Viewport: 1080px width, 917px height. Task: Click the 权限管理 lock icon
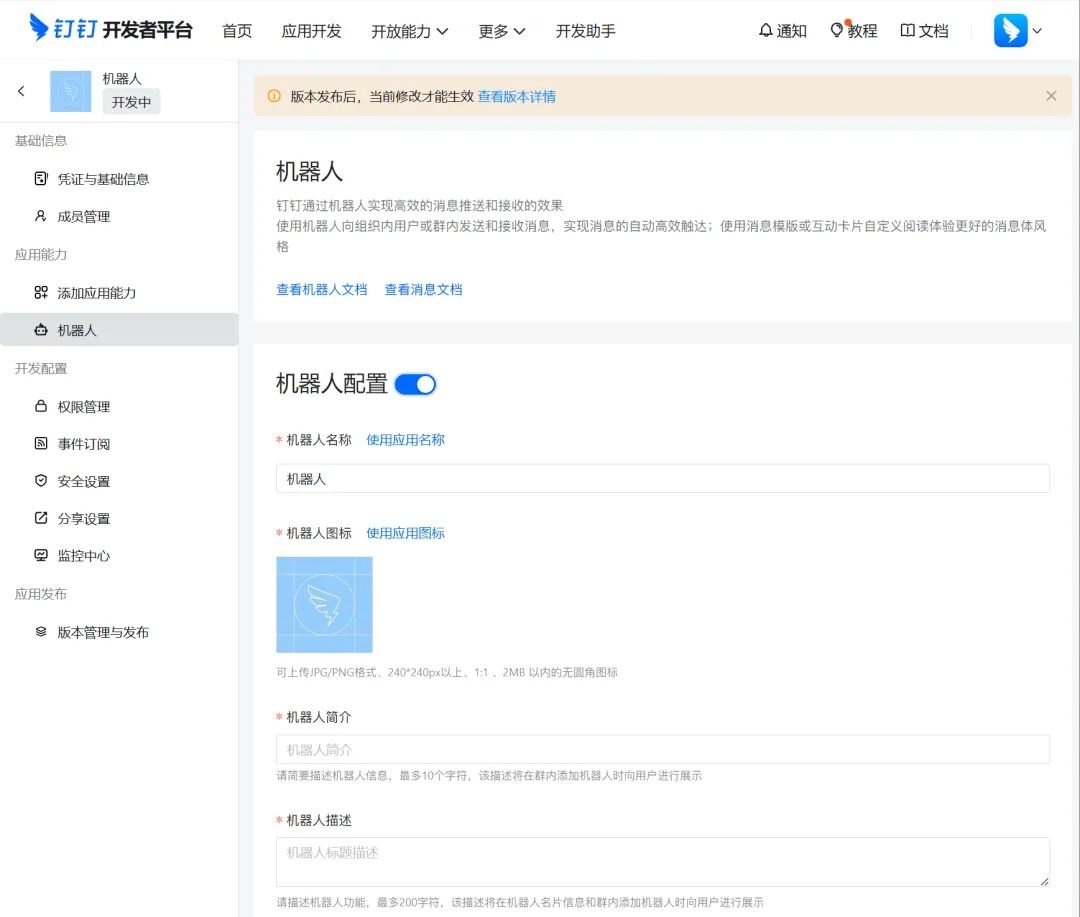(x=41, y=406)
